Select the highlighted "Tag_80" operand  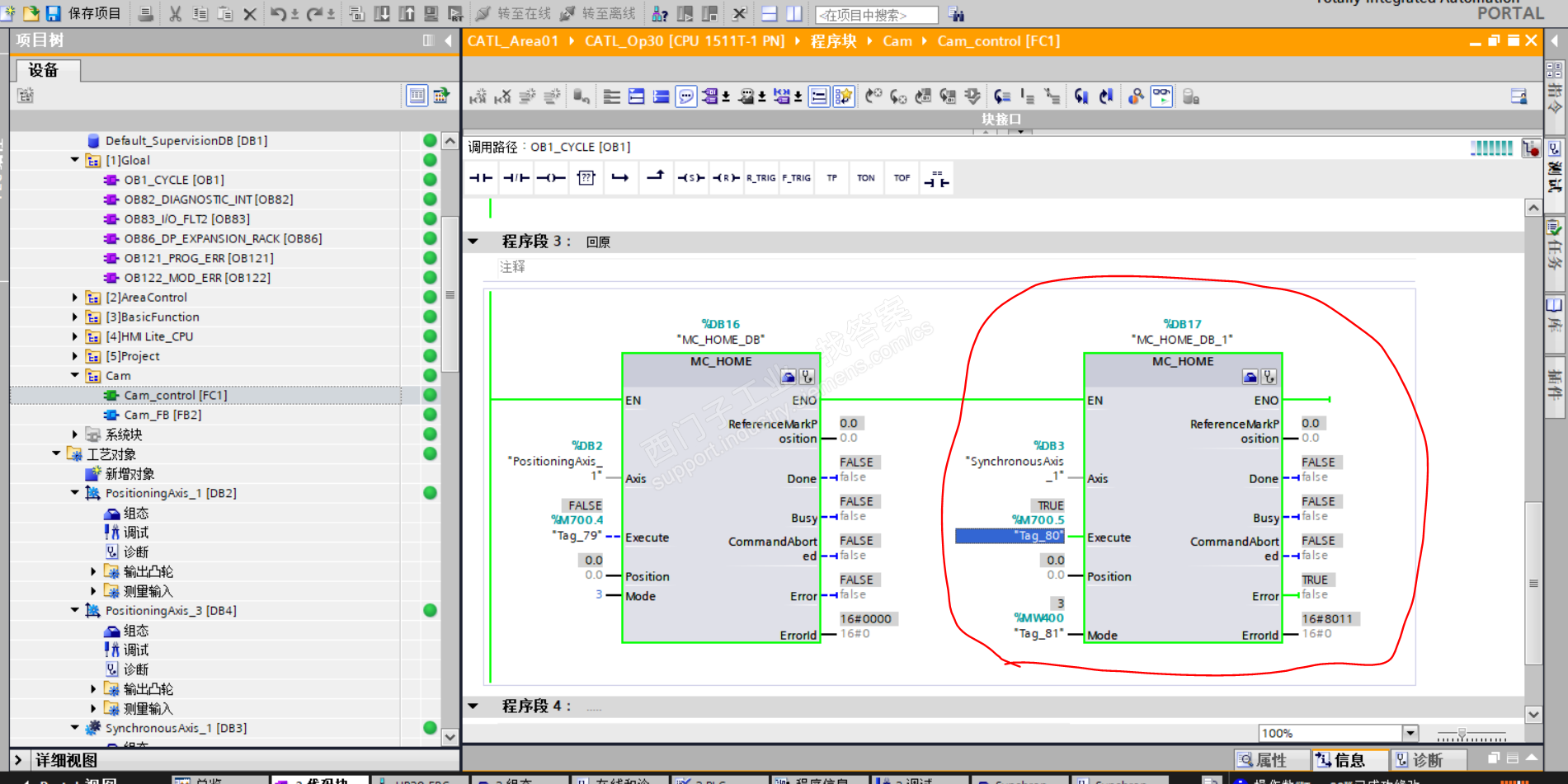click(x=1010, y=536)
